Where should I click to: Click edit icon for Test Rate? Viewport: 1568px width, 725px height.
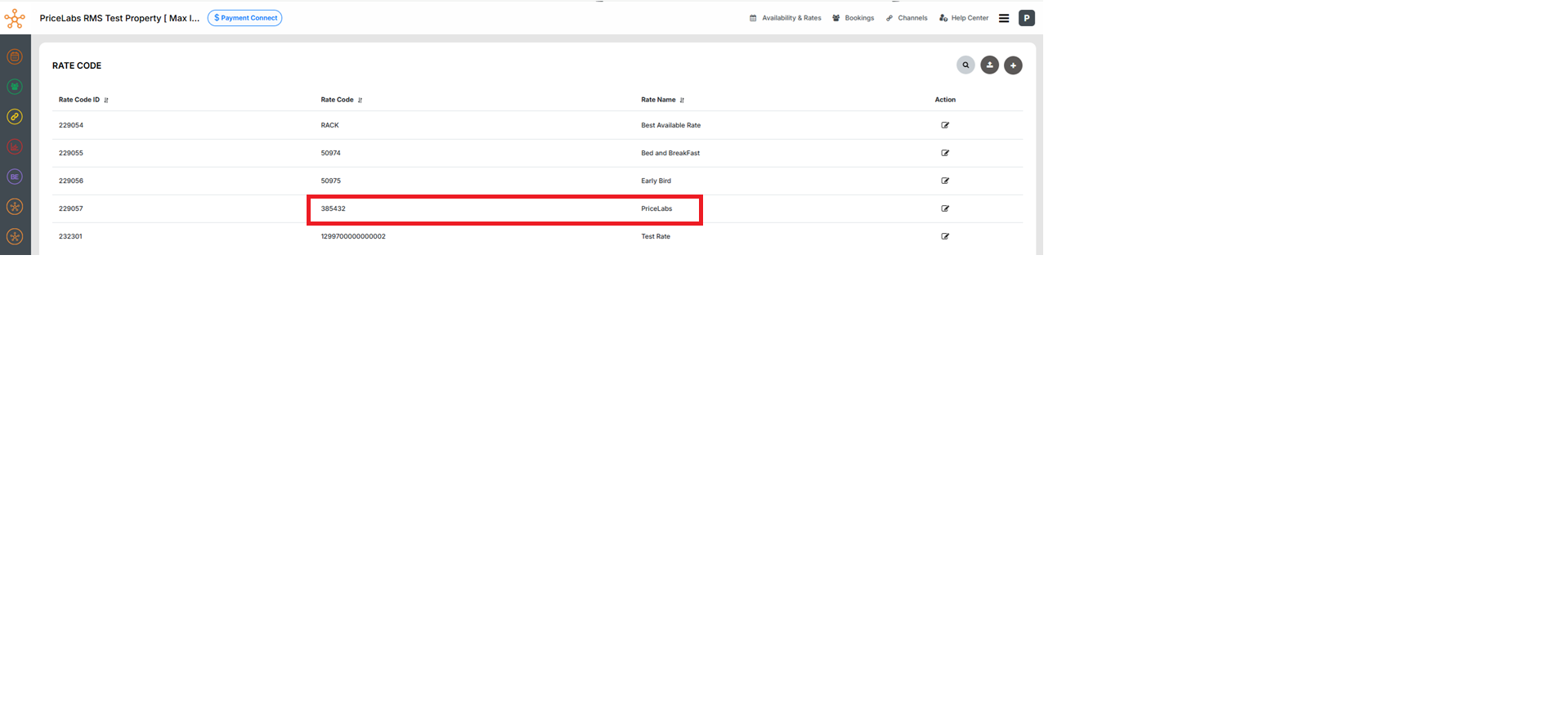pos(945,236)
